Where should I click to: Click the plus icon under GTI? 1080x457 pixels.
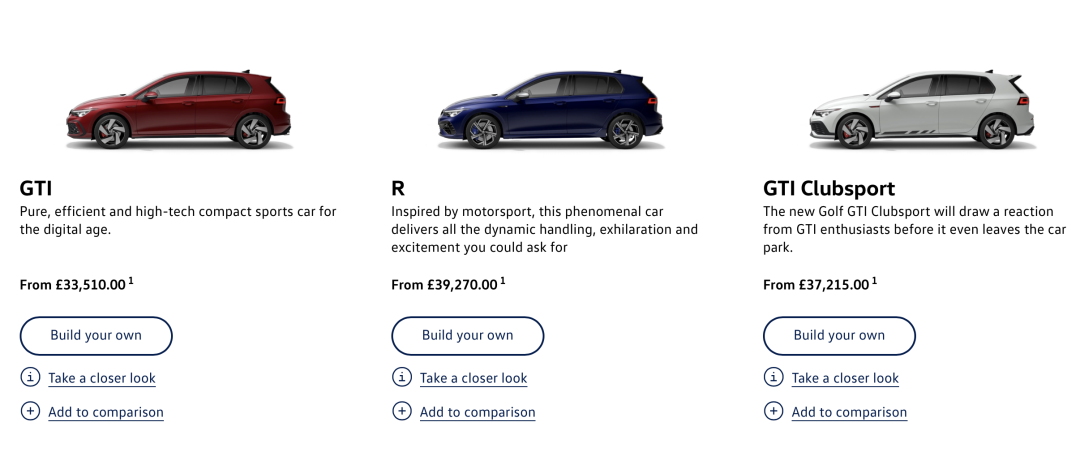[x=30, y=412]
